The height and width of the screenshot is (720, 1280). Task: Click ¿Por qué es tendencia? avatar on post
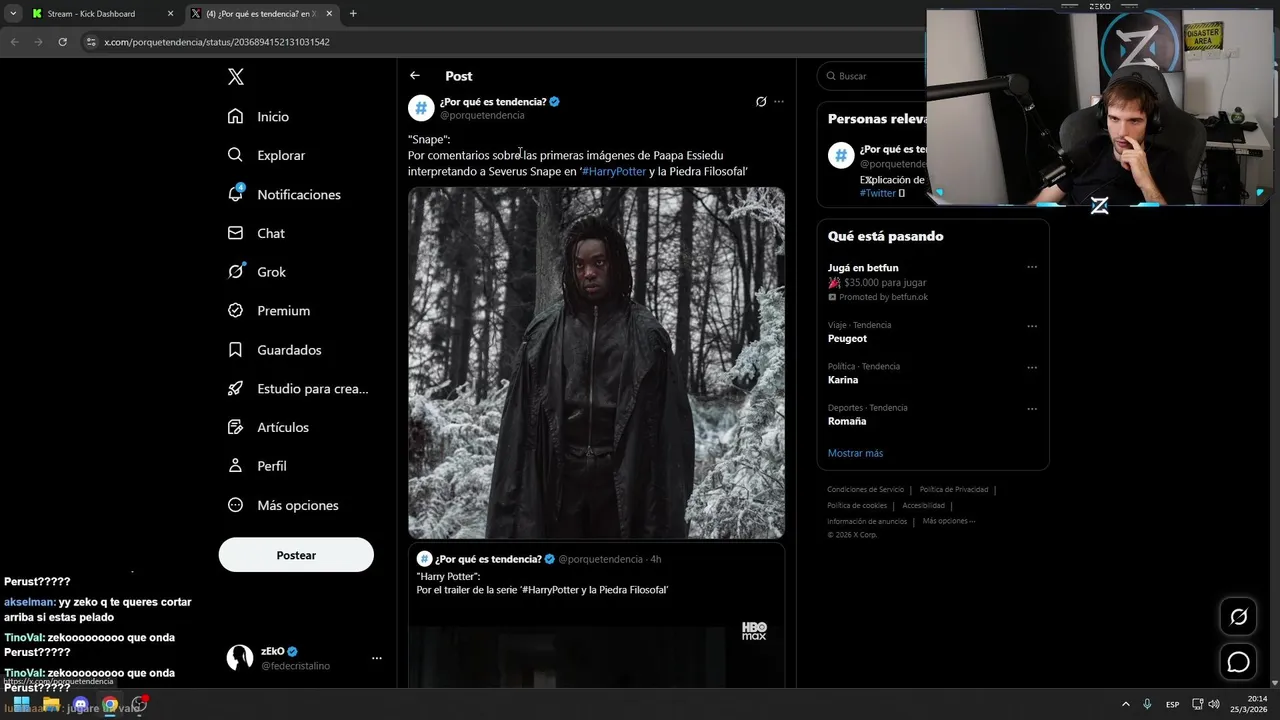point(421,107)
